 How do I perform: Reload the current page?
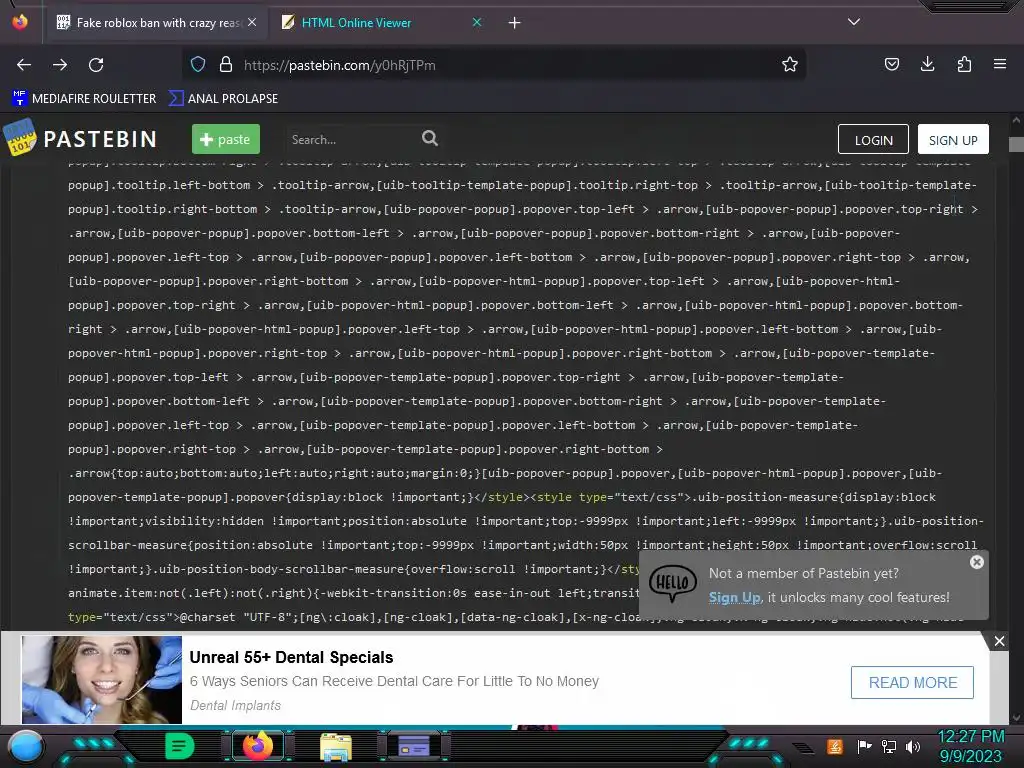click(96, 65)
